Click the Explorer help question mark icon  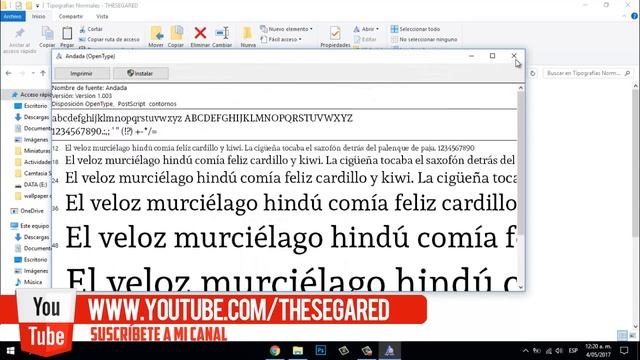coord(634,16)
